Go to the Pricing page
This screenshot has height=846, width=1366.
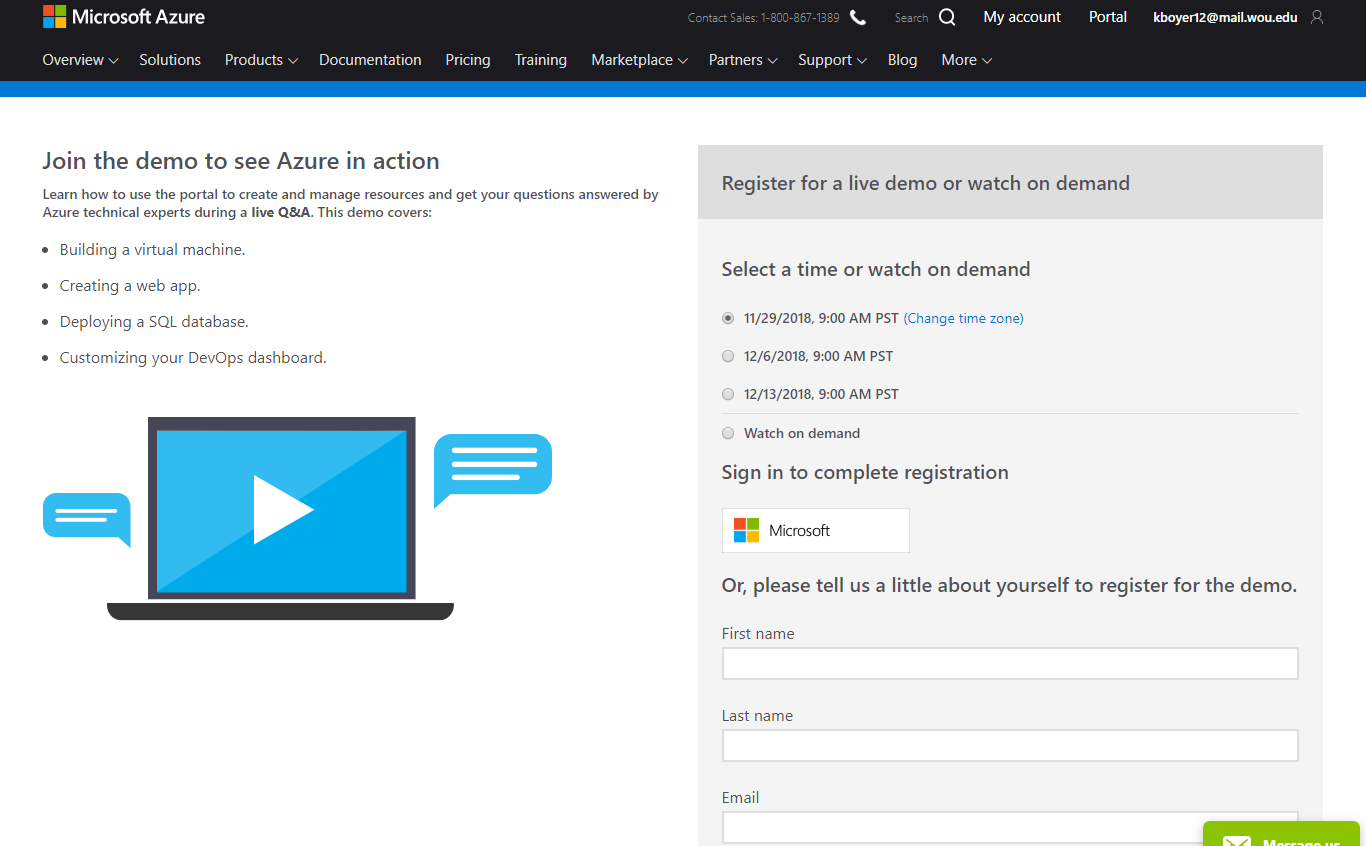pos(468,60)
